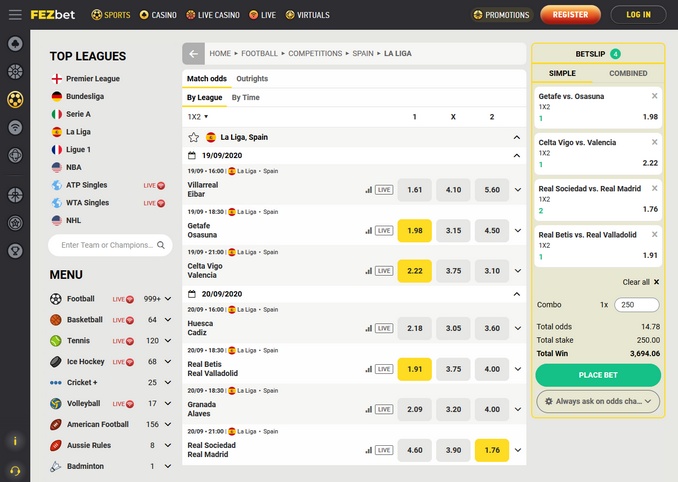This screenshot has height=482, width=678.
Task: Open the football icon in left sidebar
Action: point(15,99)
